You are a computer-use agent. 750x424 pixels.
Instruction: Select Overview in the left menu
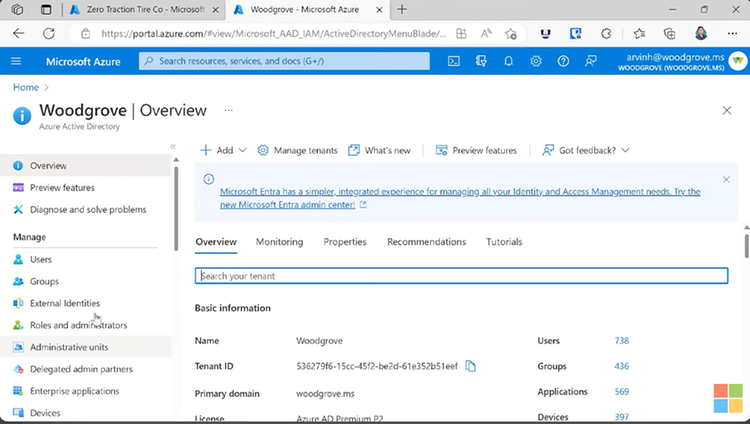pos(86,166)
